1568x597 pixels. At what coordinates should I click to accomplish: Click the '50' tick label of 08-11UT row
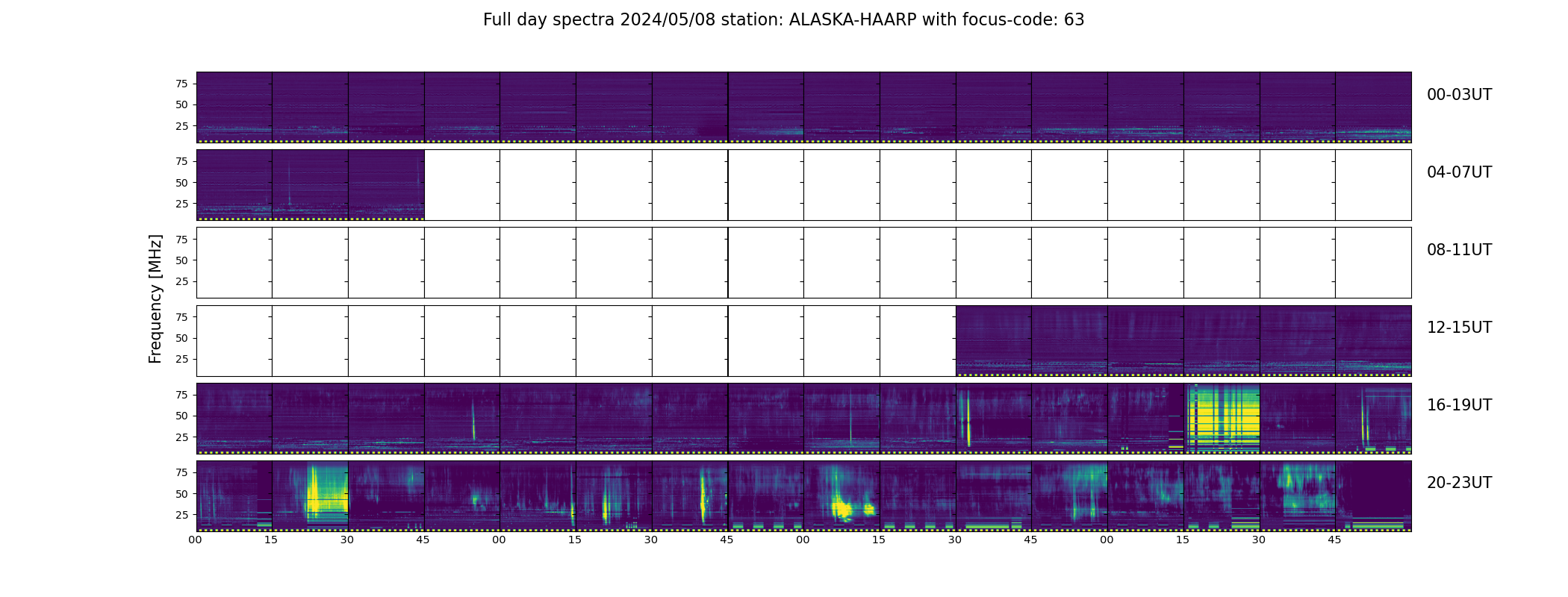181,260
